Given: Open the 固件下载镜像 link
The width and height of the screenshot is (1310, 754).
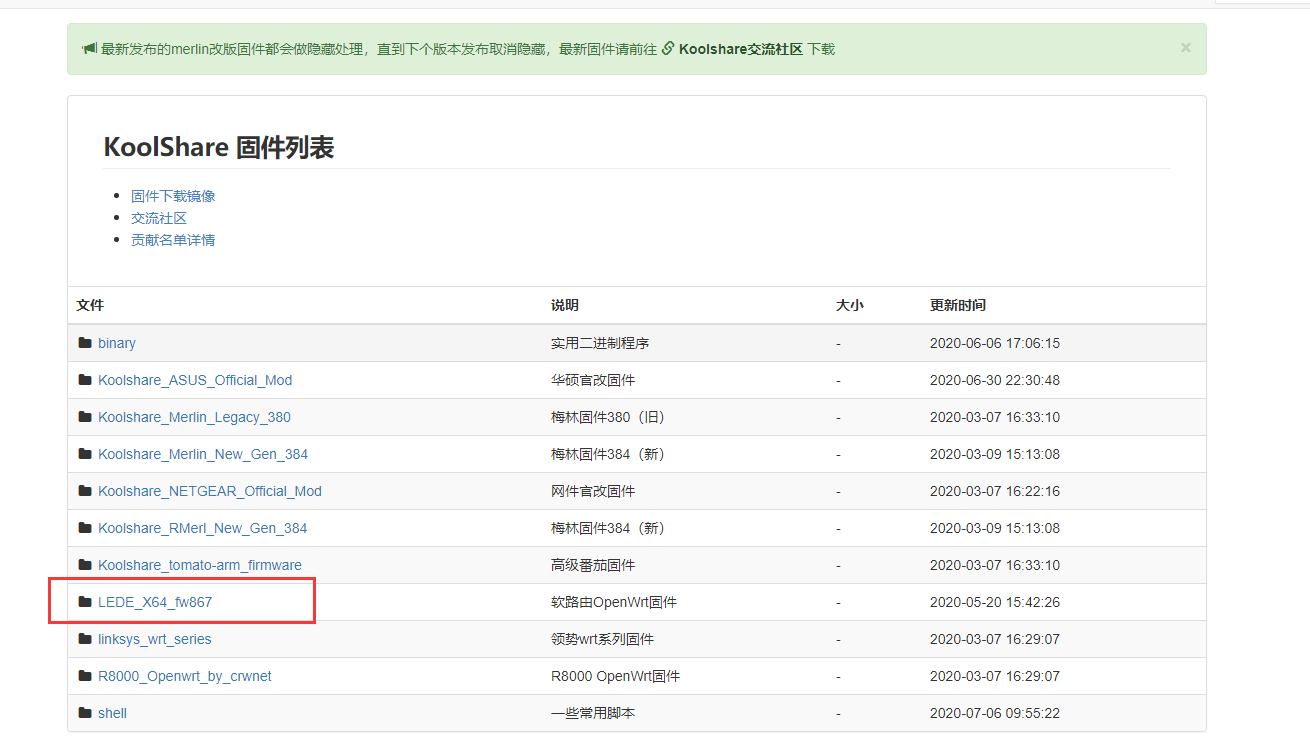Looking at the screenshot, I should [172, 195].
